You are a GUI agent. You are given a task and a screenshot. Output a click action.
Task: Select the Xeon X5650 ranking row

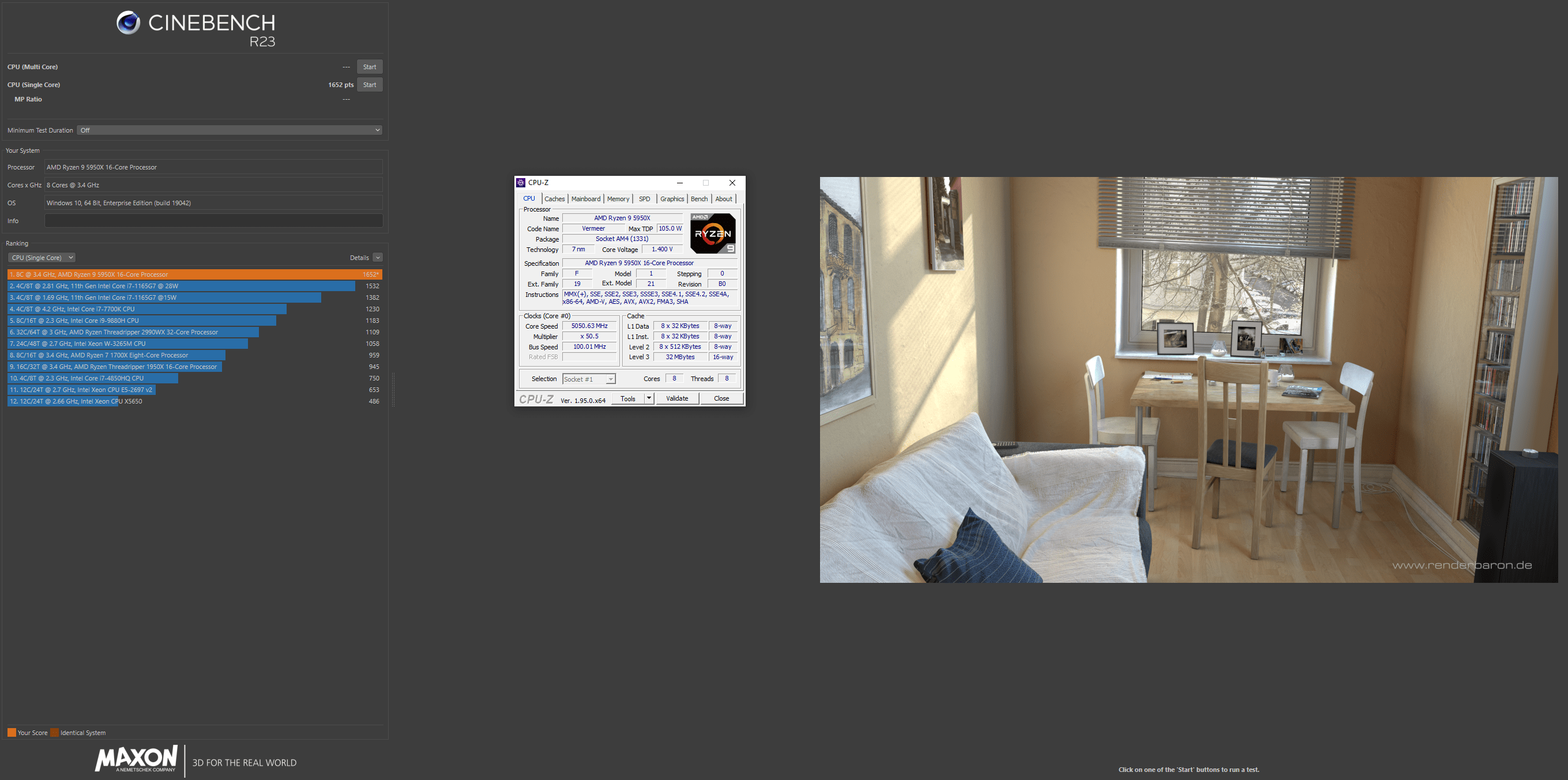coord(195,402)
